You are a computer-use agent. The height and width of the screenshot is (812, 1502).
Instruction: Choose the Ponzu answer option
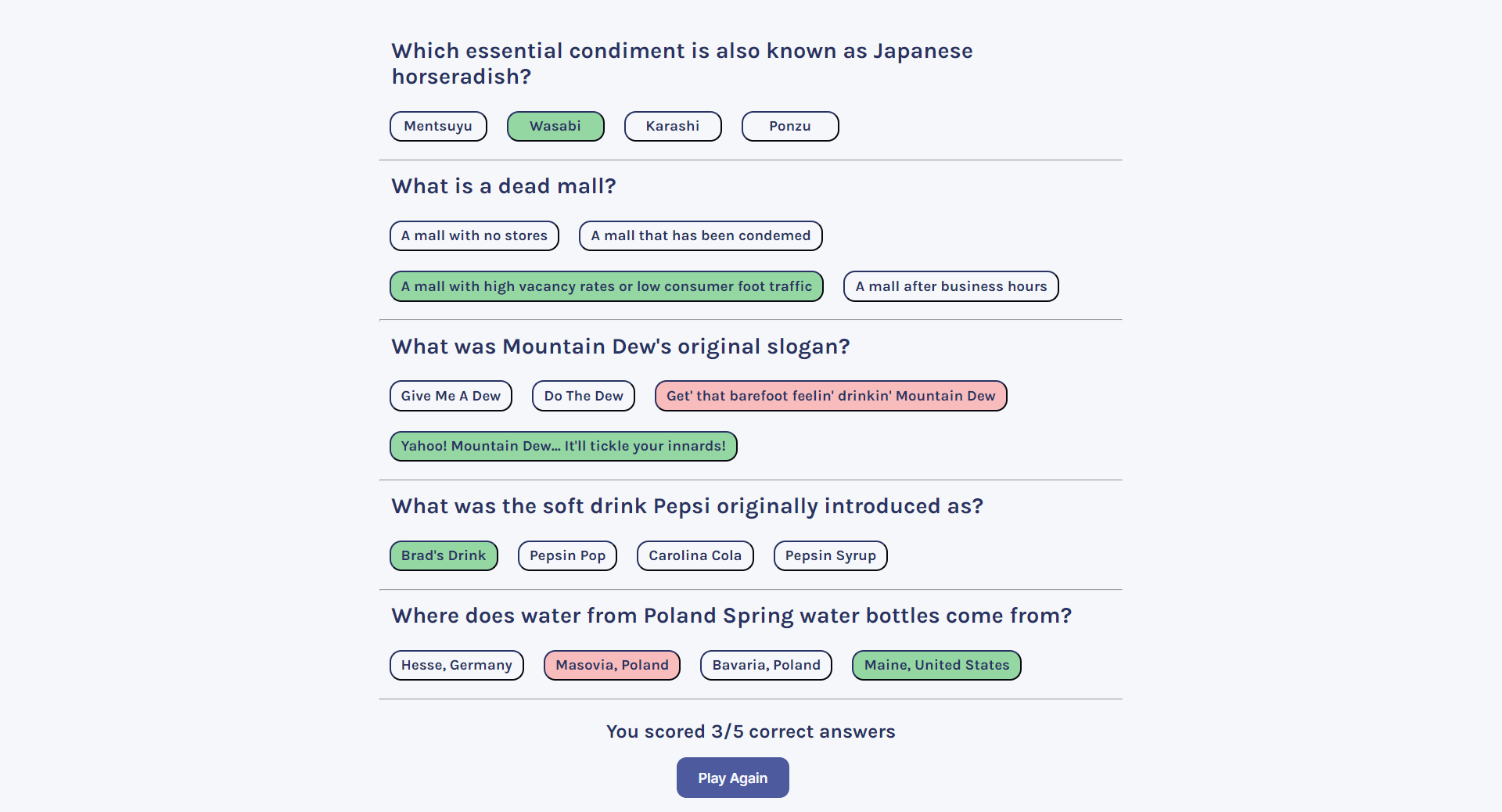789,126
